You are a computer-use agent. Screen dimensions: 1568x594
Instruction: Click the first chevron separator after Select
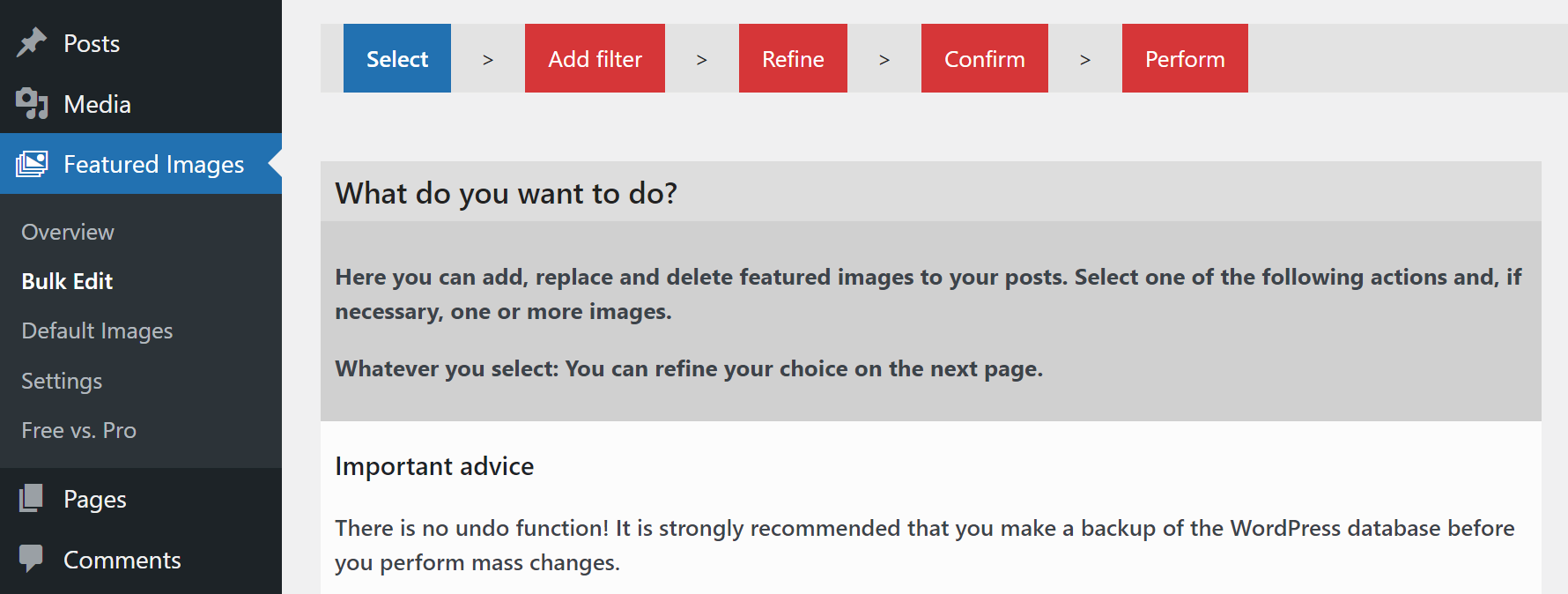pyautogui.click(x=487, y=58)
